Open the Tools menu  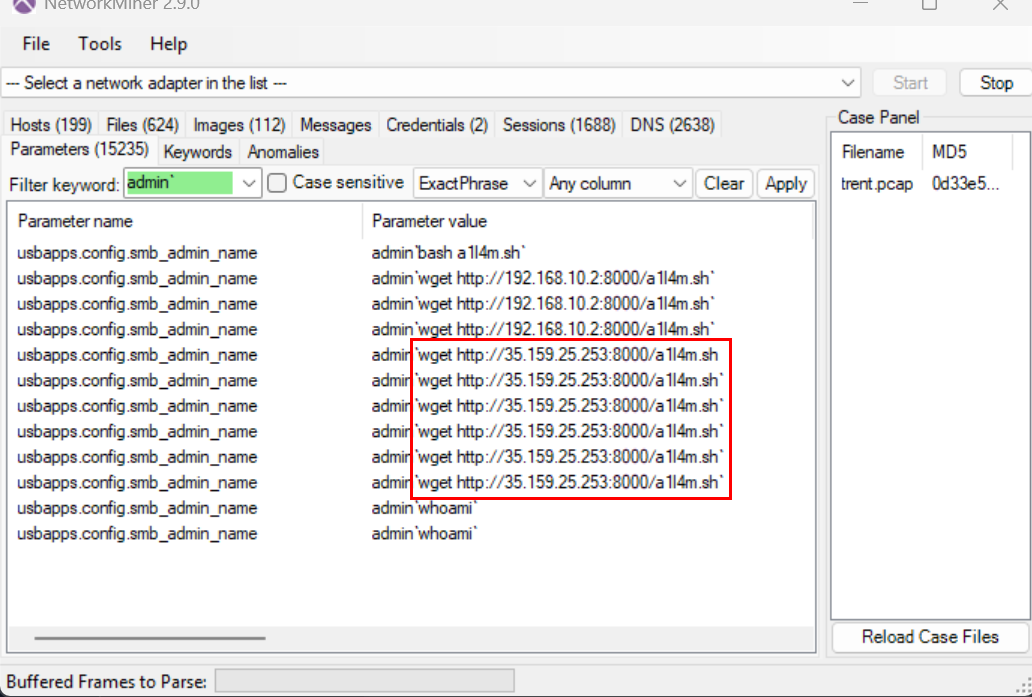tap(99, 44)
